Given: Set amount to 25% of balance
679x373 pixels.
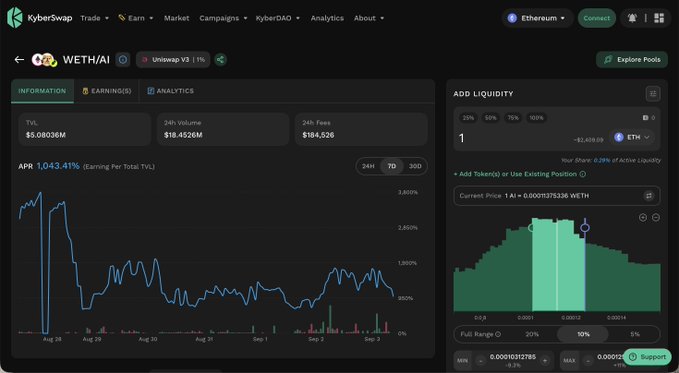Looking at the screenshot, I should (468, 118).
